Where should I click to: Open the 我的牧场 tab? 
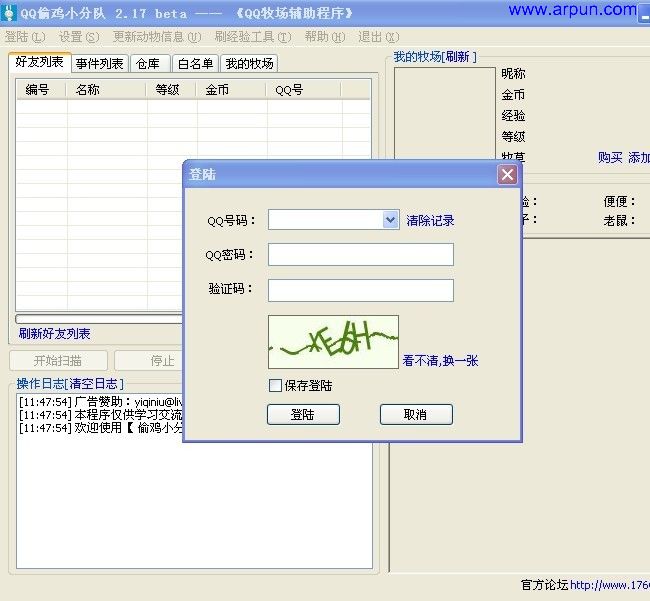(249, 64)
